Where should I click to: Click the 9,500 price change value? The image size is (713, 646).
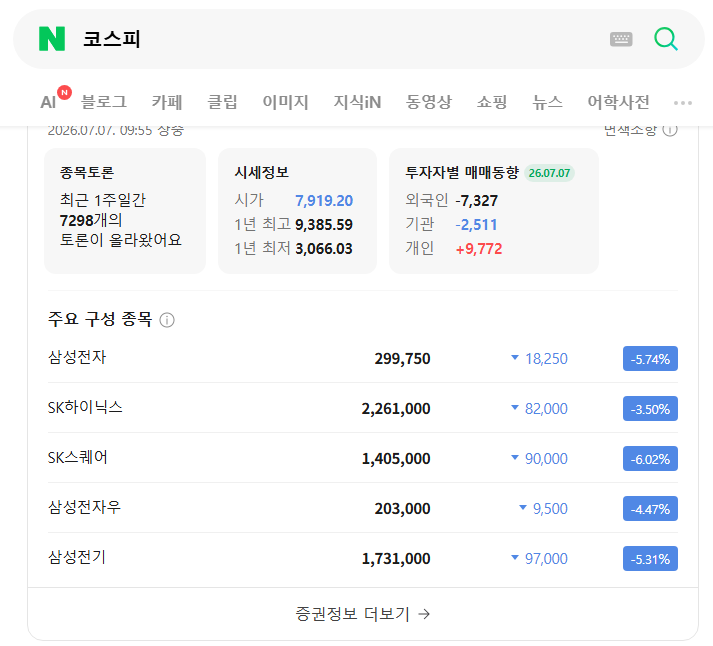point(550,509)
